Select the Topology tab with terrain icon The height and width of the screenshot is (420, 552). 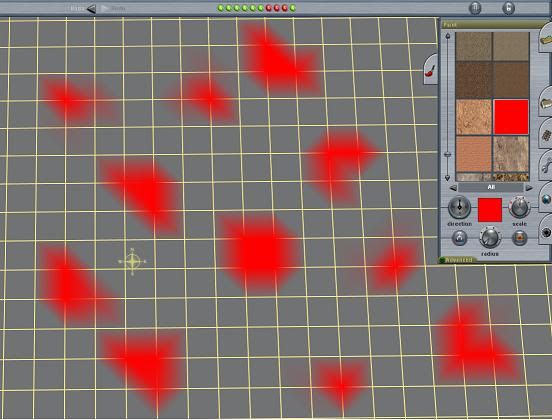546,39
